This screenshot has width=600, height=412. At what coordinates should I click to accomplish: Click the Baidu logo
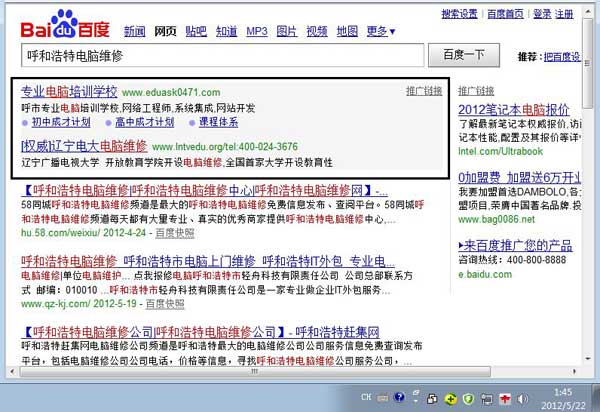point(65,24)
